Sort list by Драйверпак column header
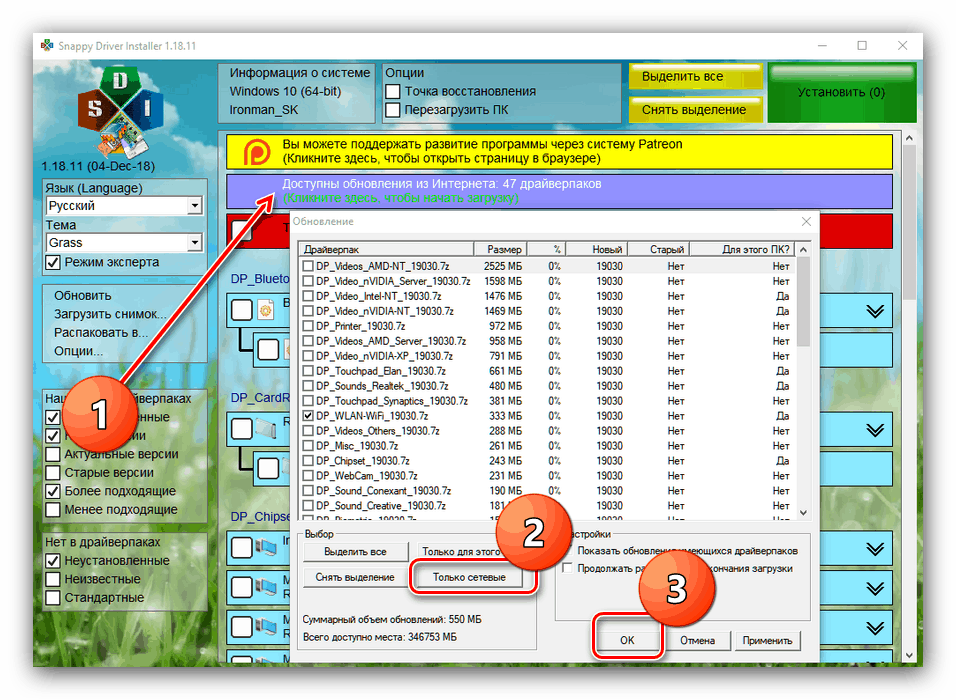 [x=386, y=249]
